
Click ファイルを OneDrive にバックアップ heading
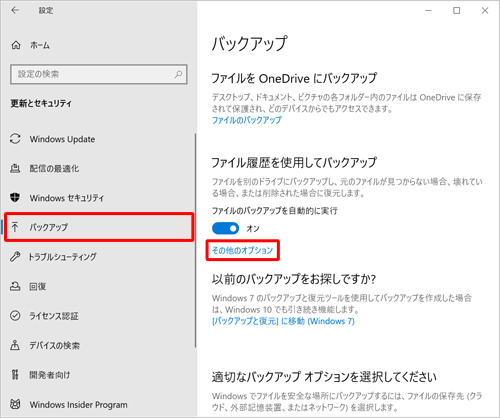click(294, 78)
